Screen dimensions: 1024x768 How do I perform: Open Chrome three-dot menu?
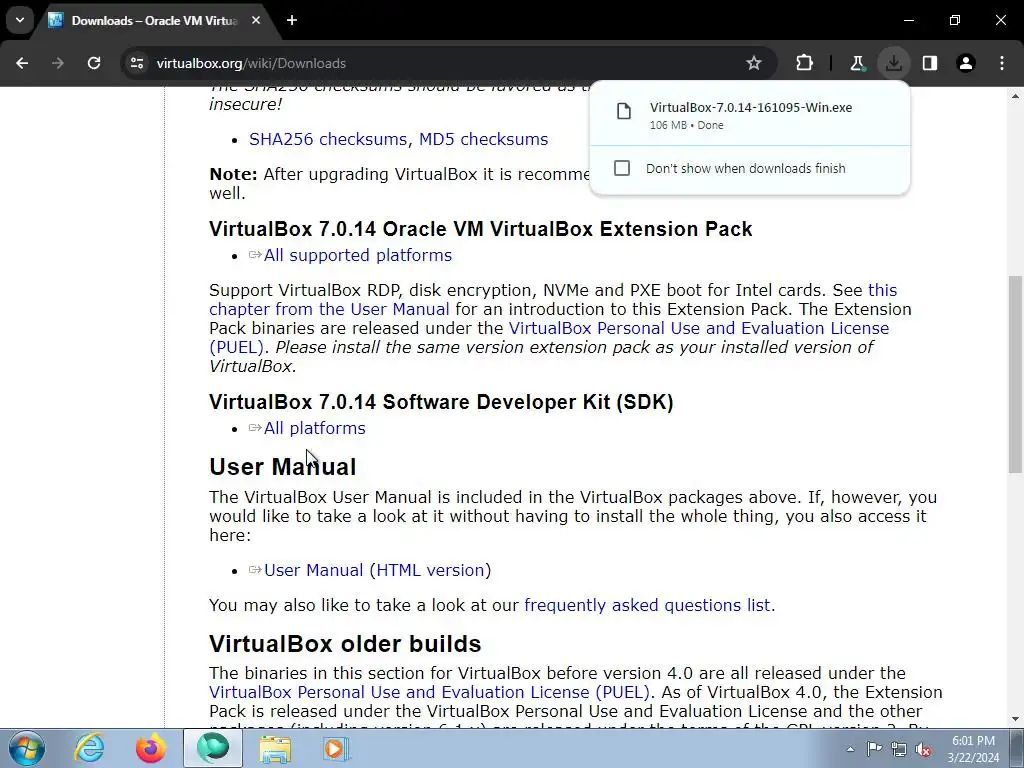pos(1002,63)
